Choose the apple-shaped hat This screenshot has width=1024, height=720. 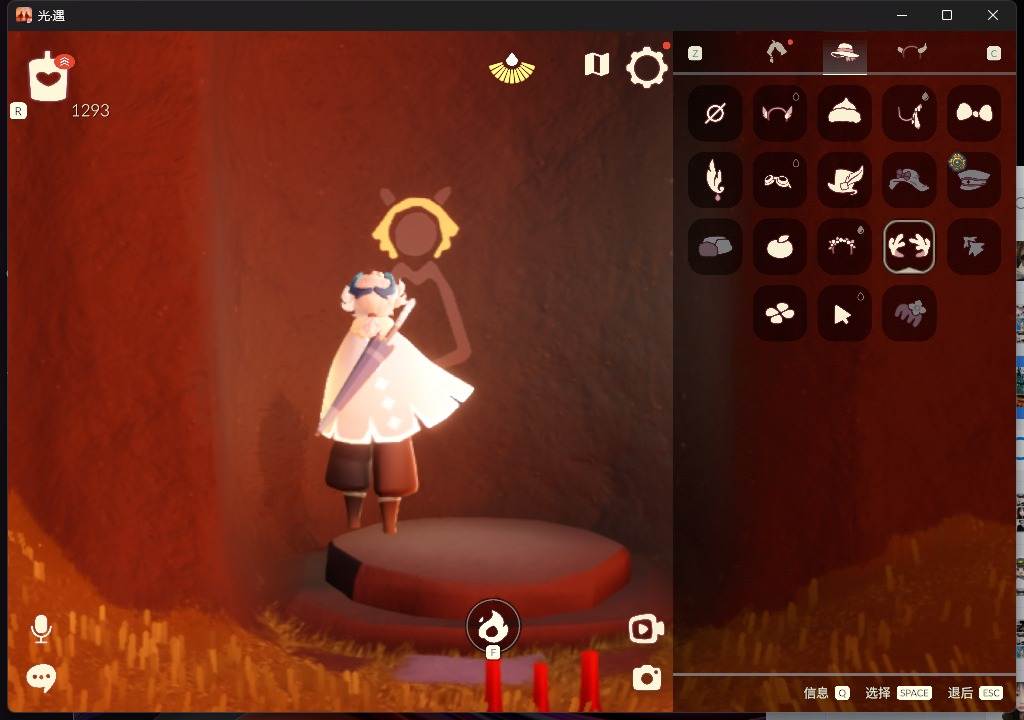(779, 246)
